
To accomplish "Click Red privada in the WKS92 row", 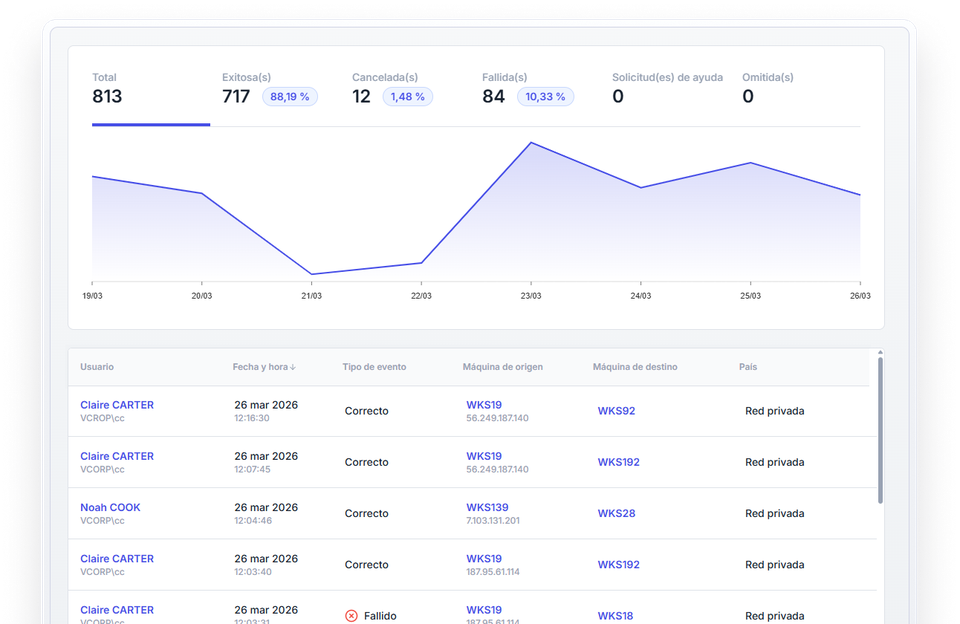I will click(774, 411).
